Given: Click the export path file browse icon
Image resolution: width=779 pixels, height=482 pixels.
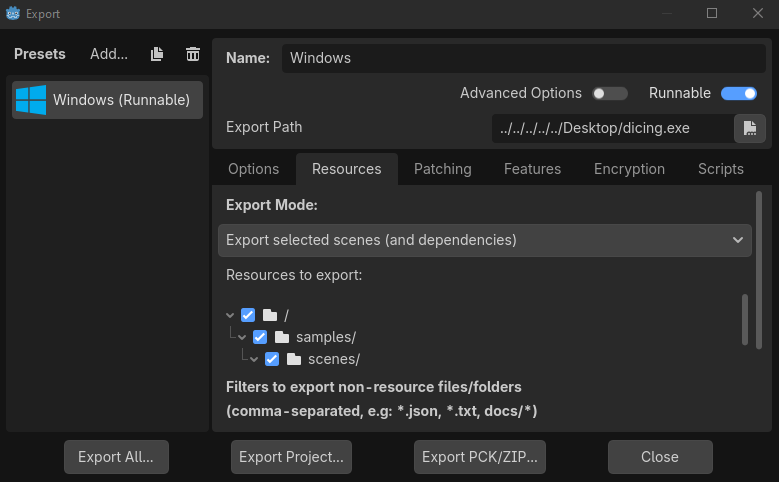Looking at the screenshot, I should (x=749, y=128).
